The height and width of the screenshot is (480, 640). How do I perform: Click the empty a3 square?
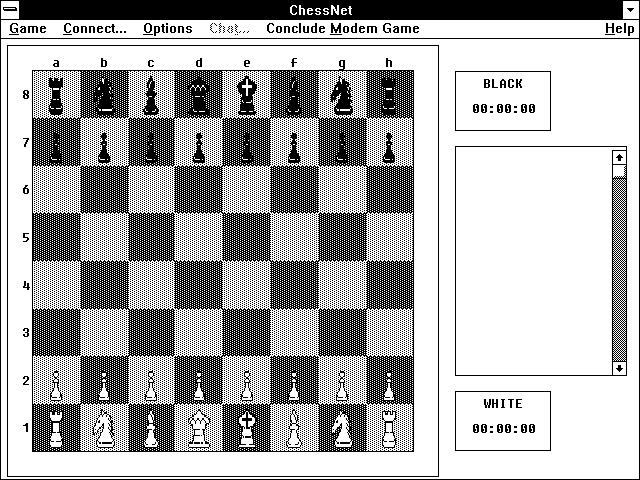tap(56, 333)
